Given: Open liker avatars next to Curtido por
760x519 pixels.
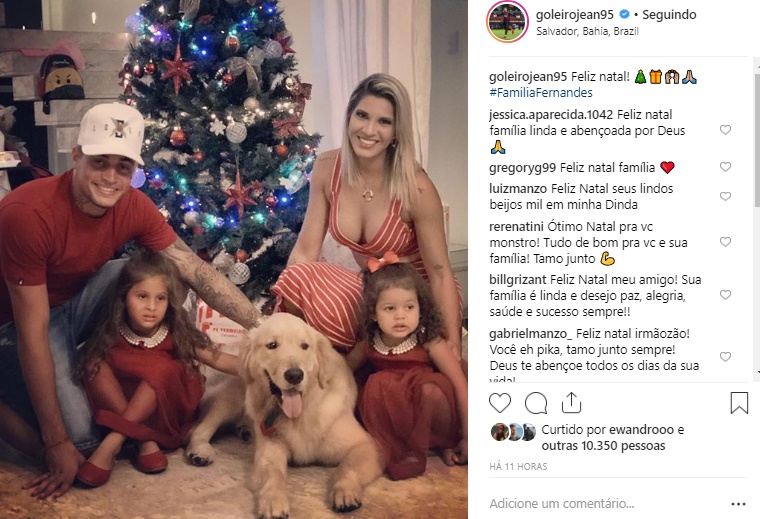Looking at the screenshot, I should click(513, 432).
